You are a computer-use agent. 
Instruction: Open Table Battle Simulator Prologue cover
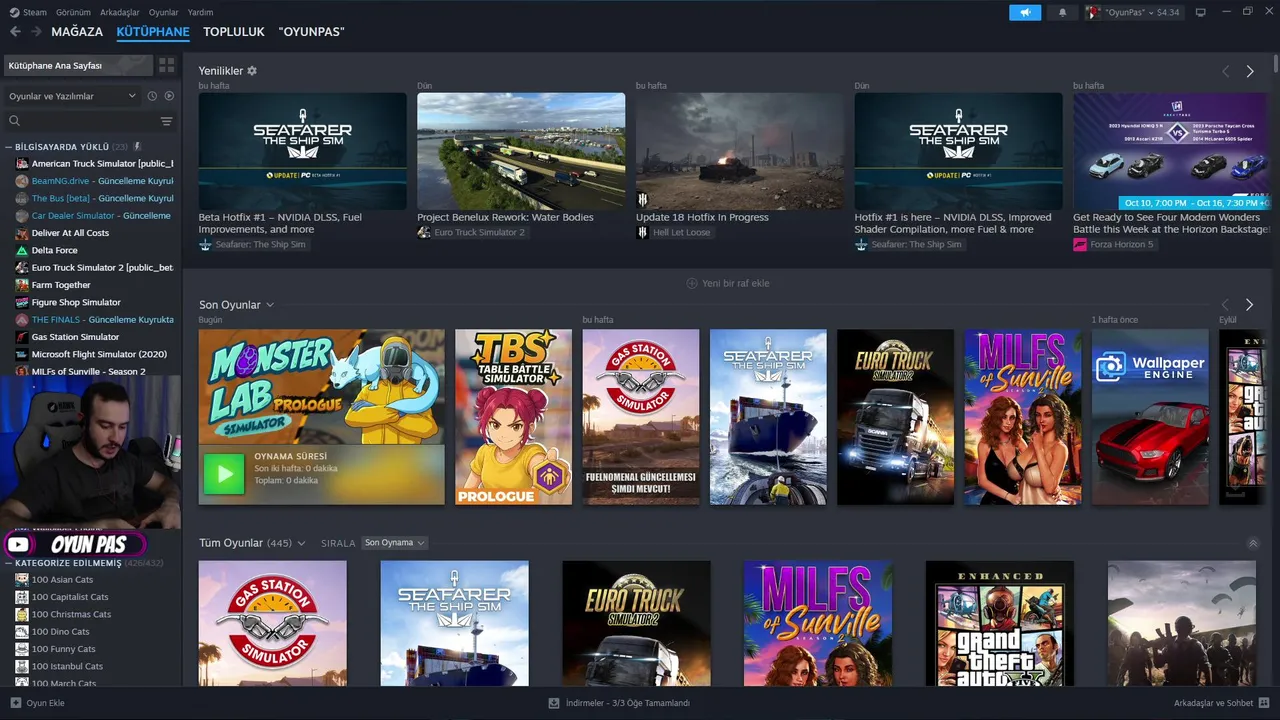pos(513,417)
